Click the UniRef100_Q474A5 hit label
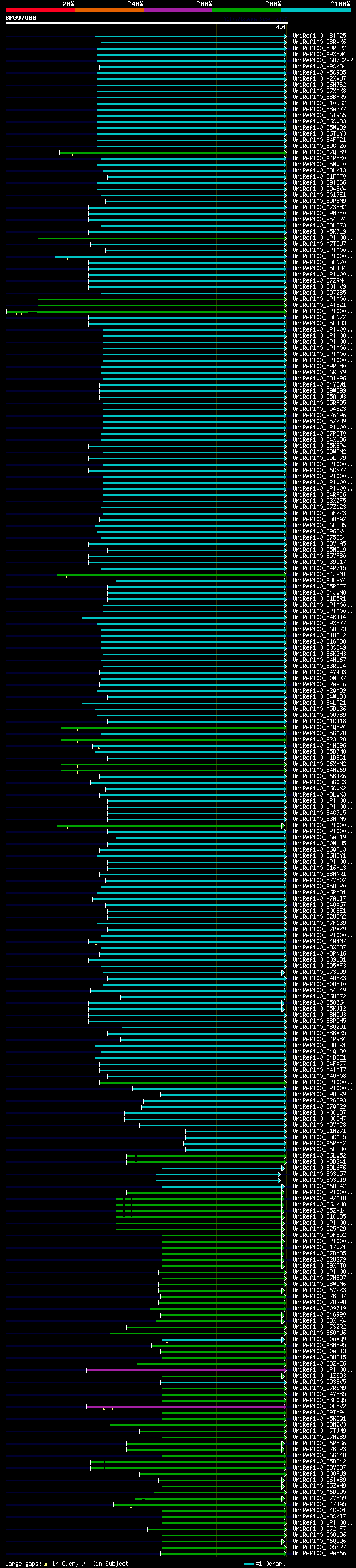The image size is (356, 1568). [319, 1503]
